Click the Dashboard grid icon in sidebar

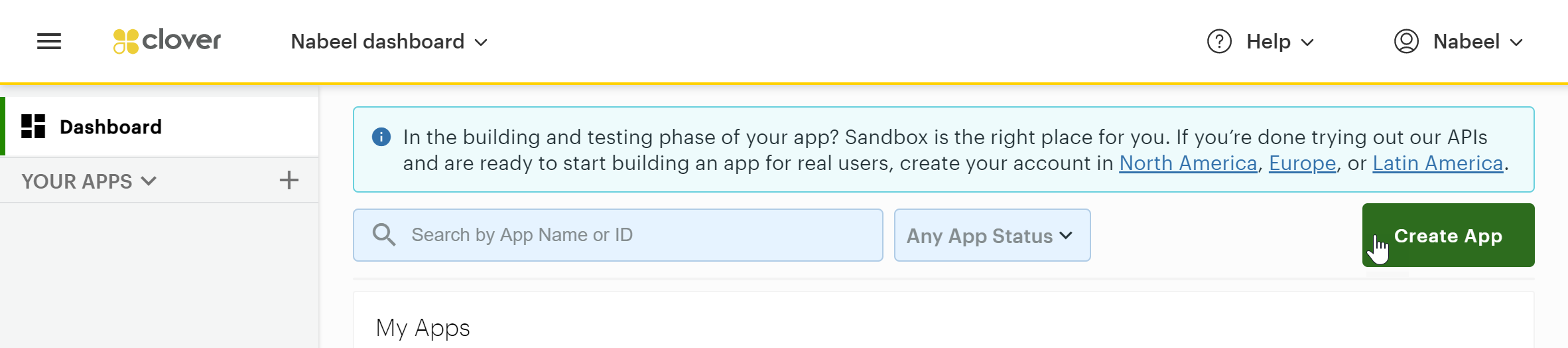point(33,126)
